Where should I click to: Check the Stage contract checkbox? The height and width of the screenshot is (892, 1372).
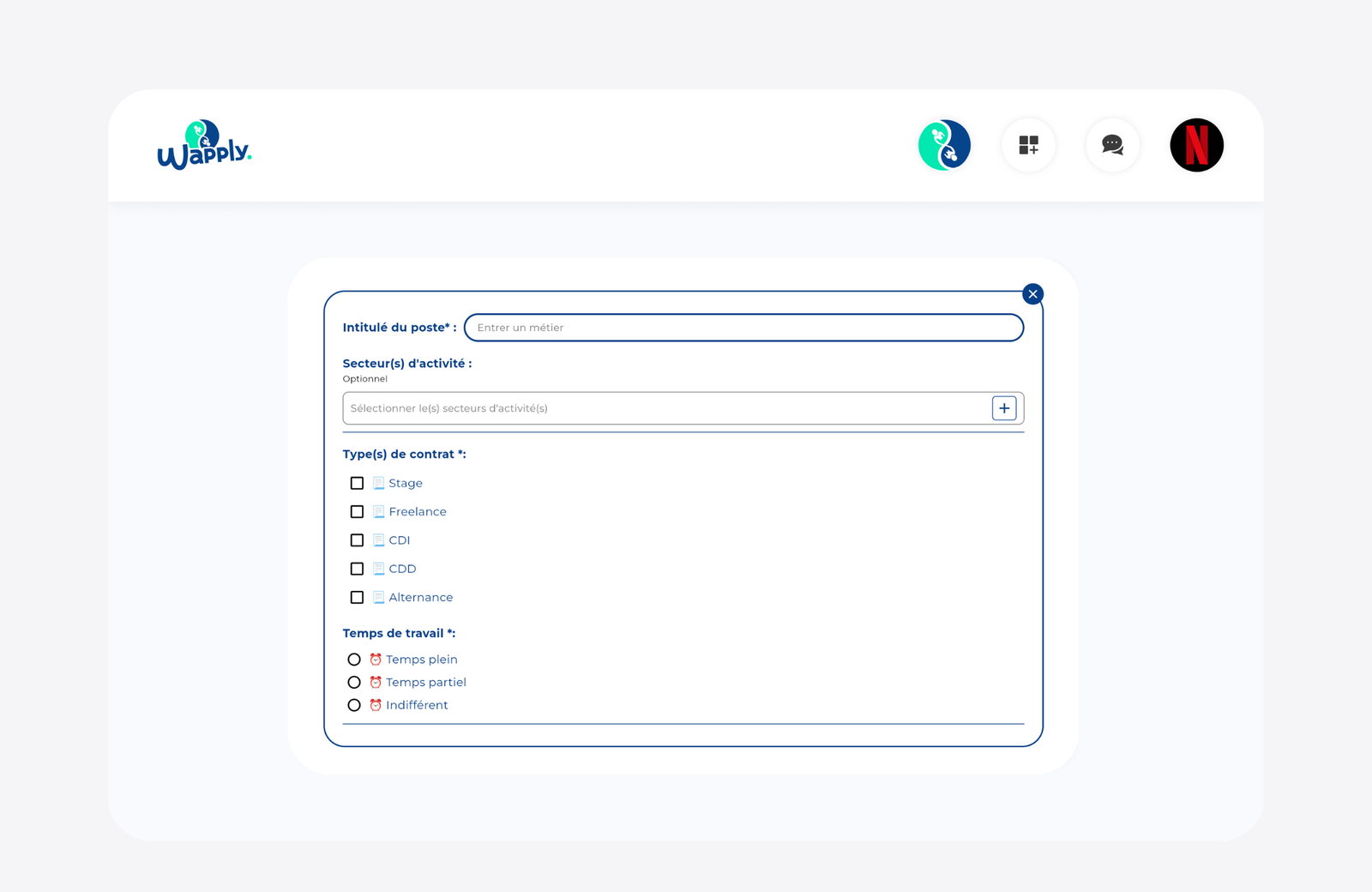coord(357,484)
